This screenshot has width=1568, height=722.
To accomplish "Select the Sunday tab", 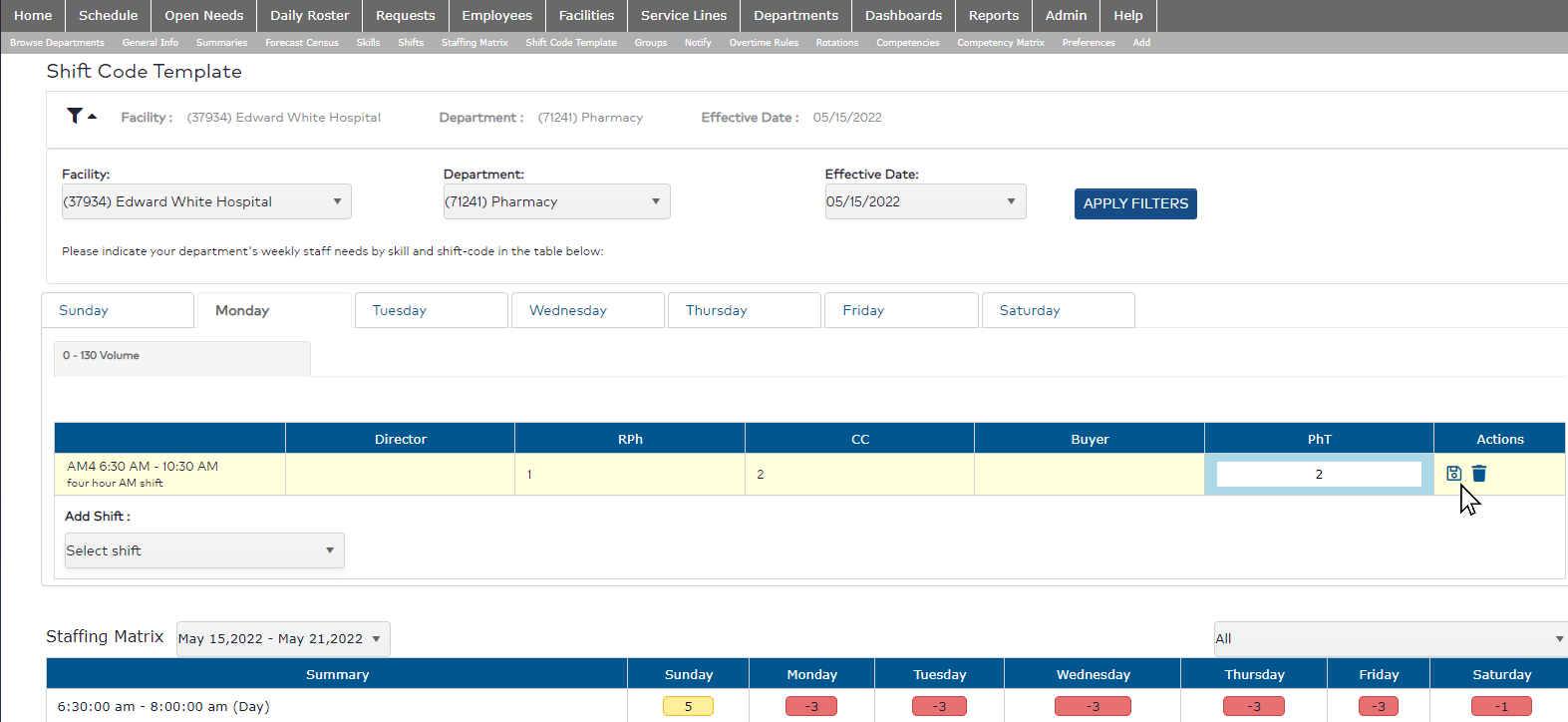I will point(117,310).
